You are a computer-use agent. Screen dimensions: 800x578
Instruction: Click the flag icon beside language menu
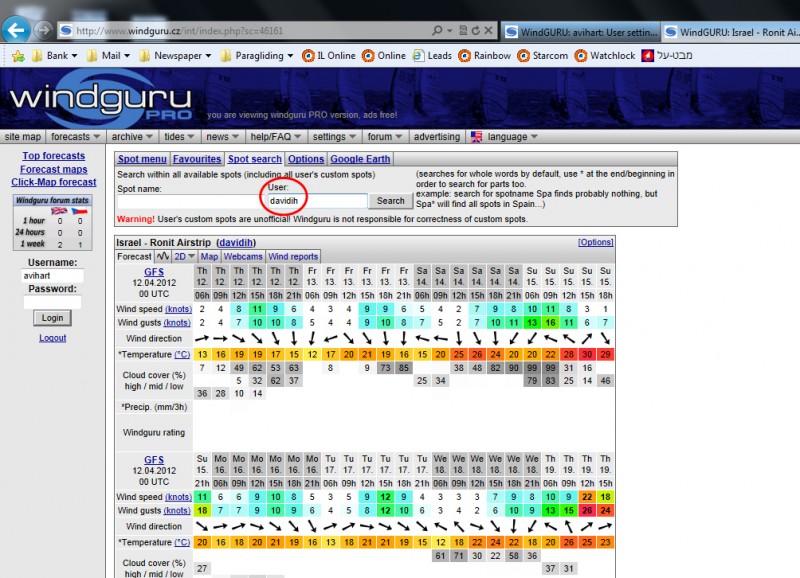point(476,137)
